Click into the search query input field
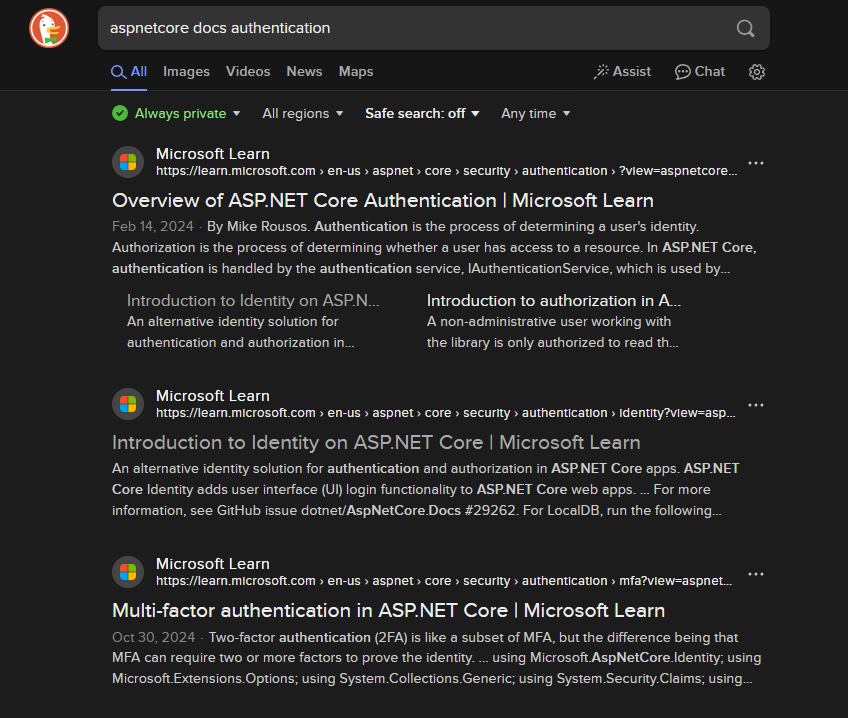 [x=400, y=28]
